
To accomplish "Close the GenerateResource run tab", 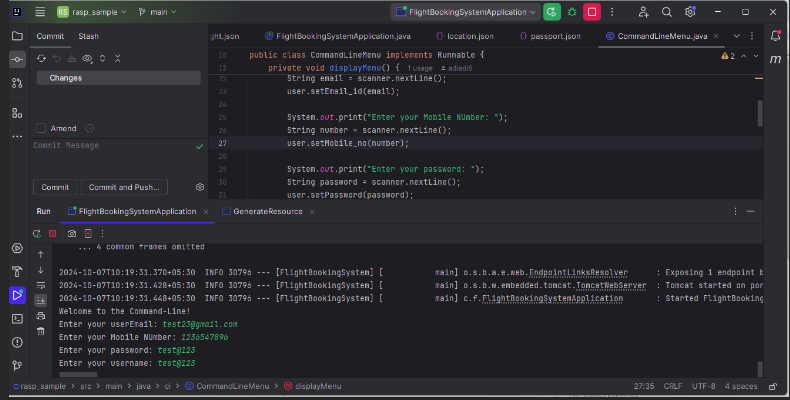I will (312, 212).
